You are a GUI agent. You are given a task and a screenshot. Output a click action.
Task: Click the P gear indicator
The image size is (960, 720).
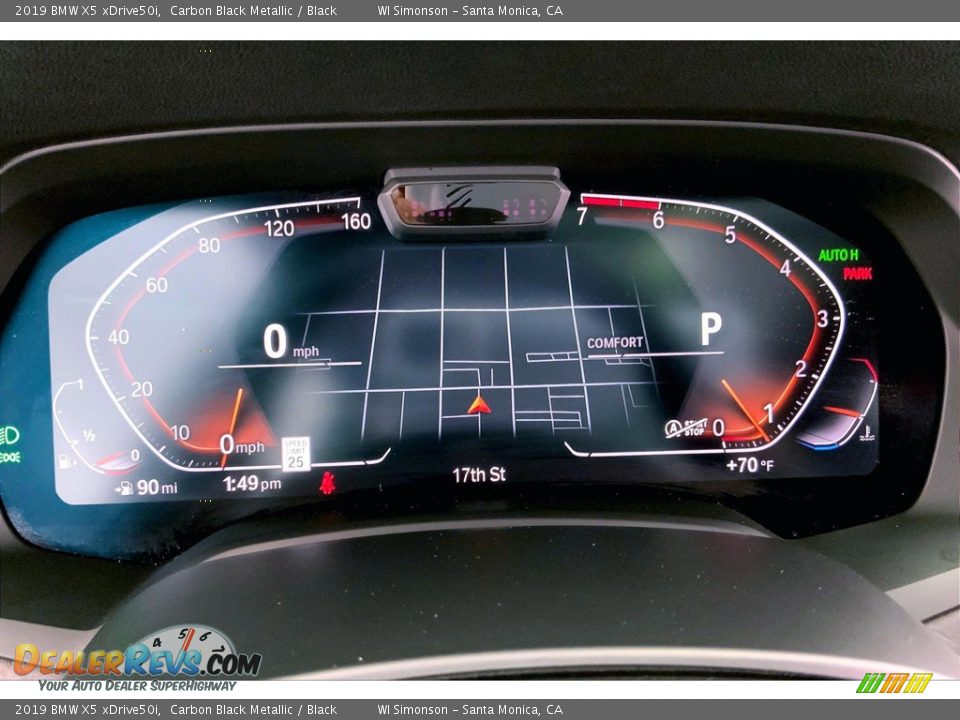coord(711,329)
